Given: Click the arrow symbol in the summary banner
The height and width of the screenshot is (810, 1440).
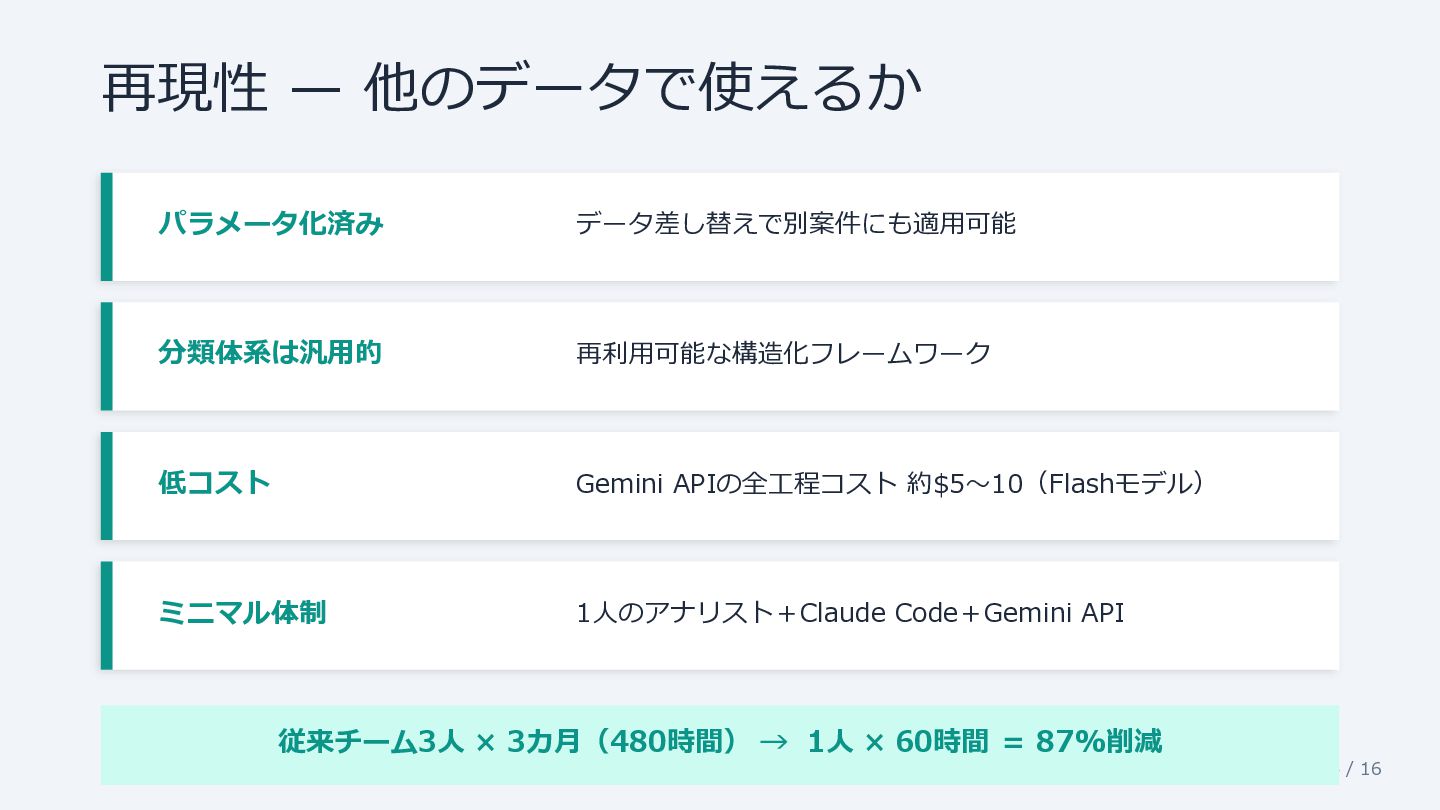Looking at the screenshot, I should point(773,742).
